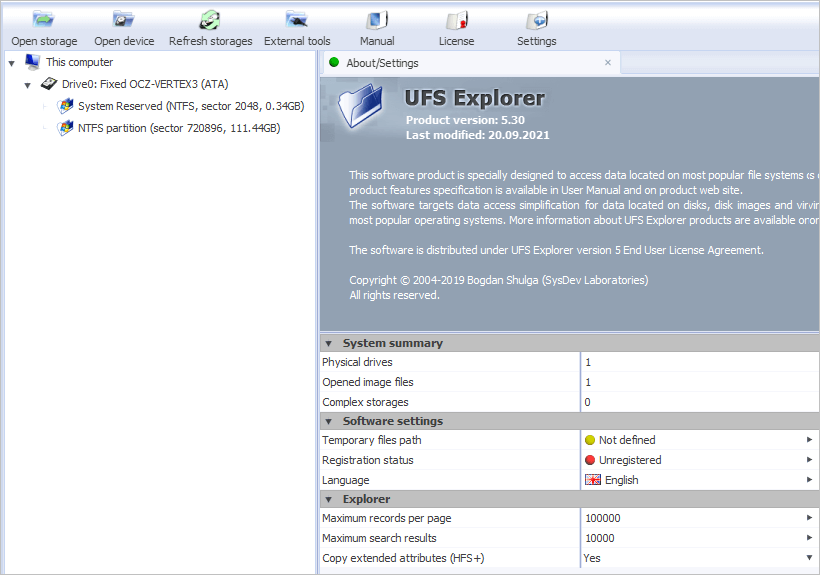Screen dimensions: 820x575
Task: Click the License label
Action: click(x=457, y=41)
